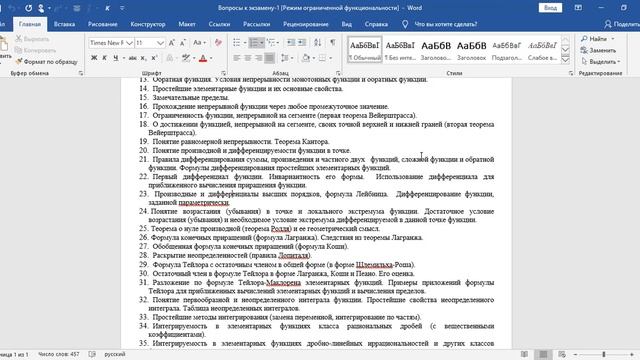The width and height of the screenshot is (640, 360).
Task: Apply the Подзаголовок style
Action: [x=507, y=50]
